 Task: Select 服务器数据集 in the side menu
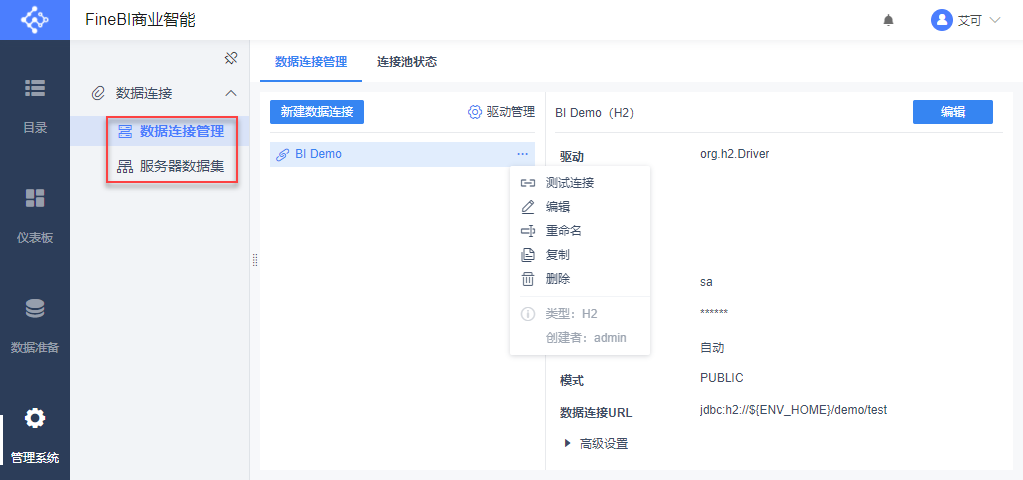pos(160,166)
